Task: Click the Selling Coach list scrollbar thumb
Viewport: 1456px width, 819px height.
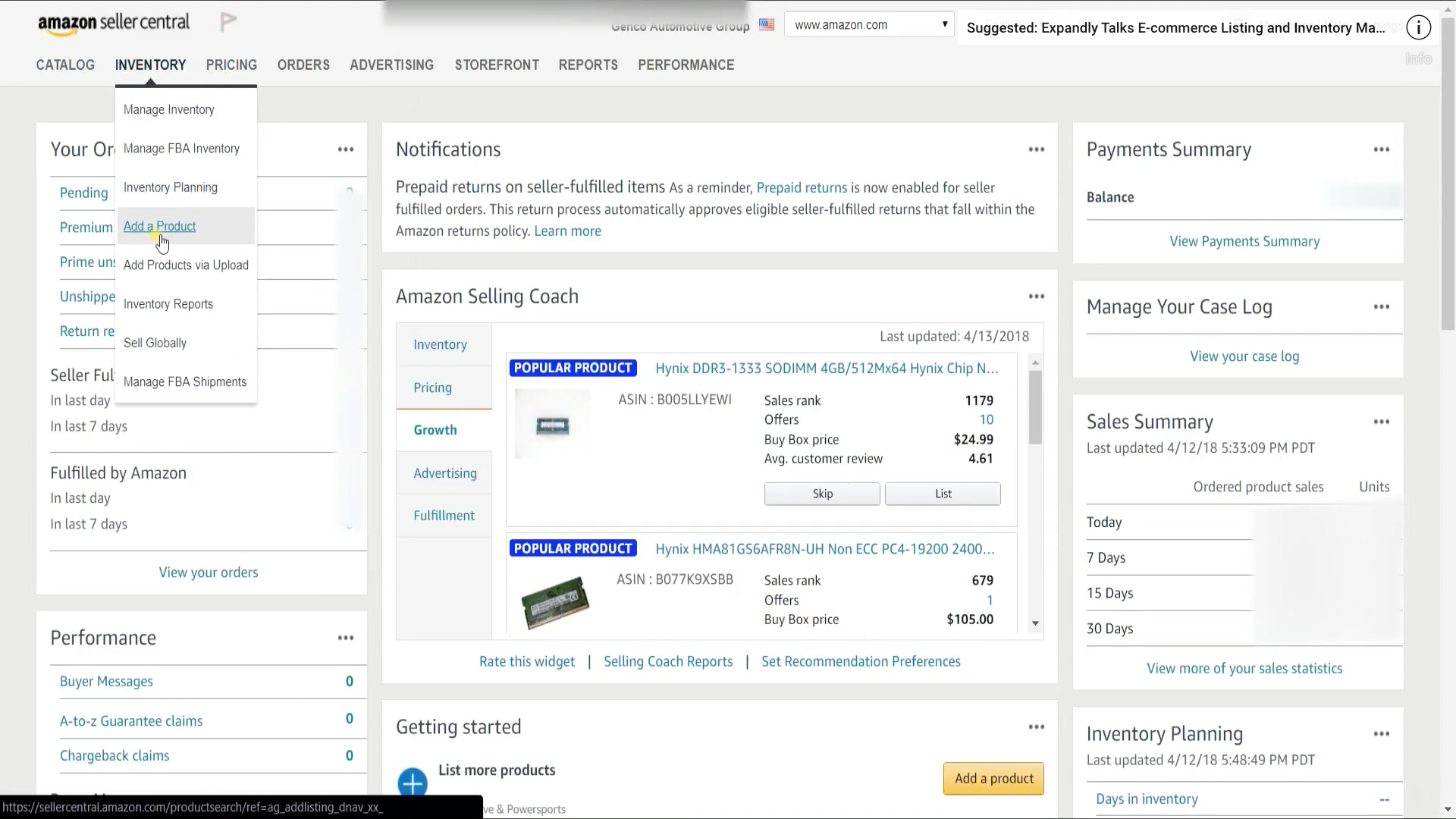Action: pyautogui.click(x=1035, y=407)
